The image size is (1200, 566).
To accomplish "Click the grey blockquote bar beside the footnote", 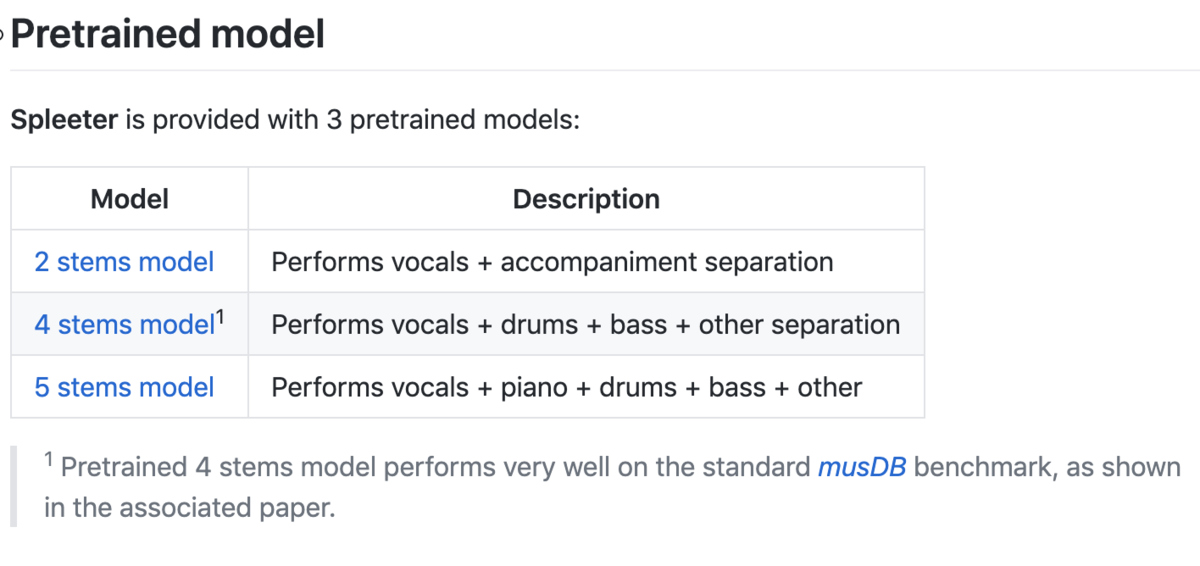I will [x=14, y=487].
